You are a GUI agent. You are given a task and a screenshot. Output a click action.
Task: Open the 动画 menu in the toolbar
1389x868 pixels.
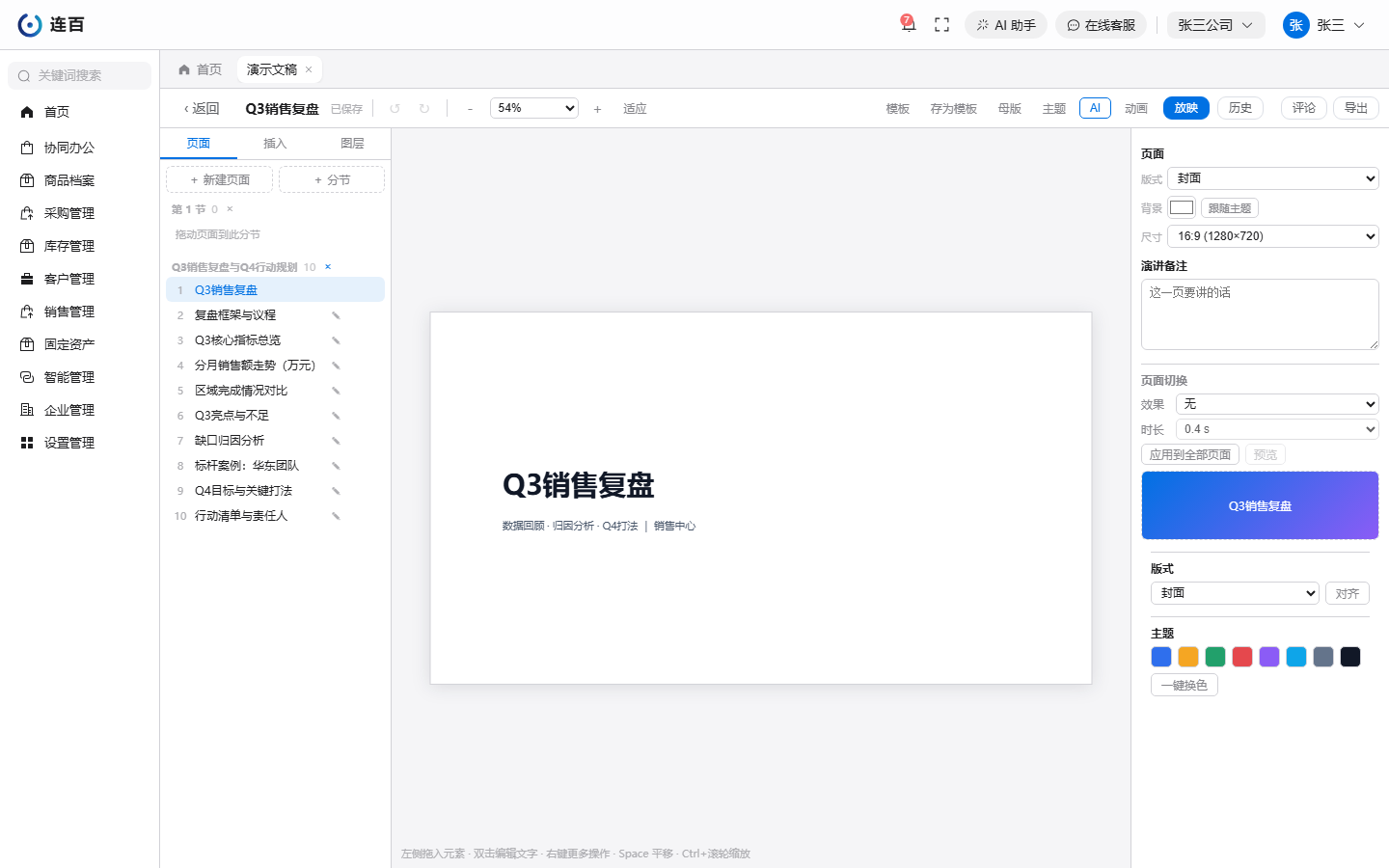click(x=1136, y=109)
